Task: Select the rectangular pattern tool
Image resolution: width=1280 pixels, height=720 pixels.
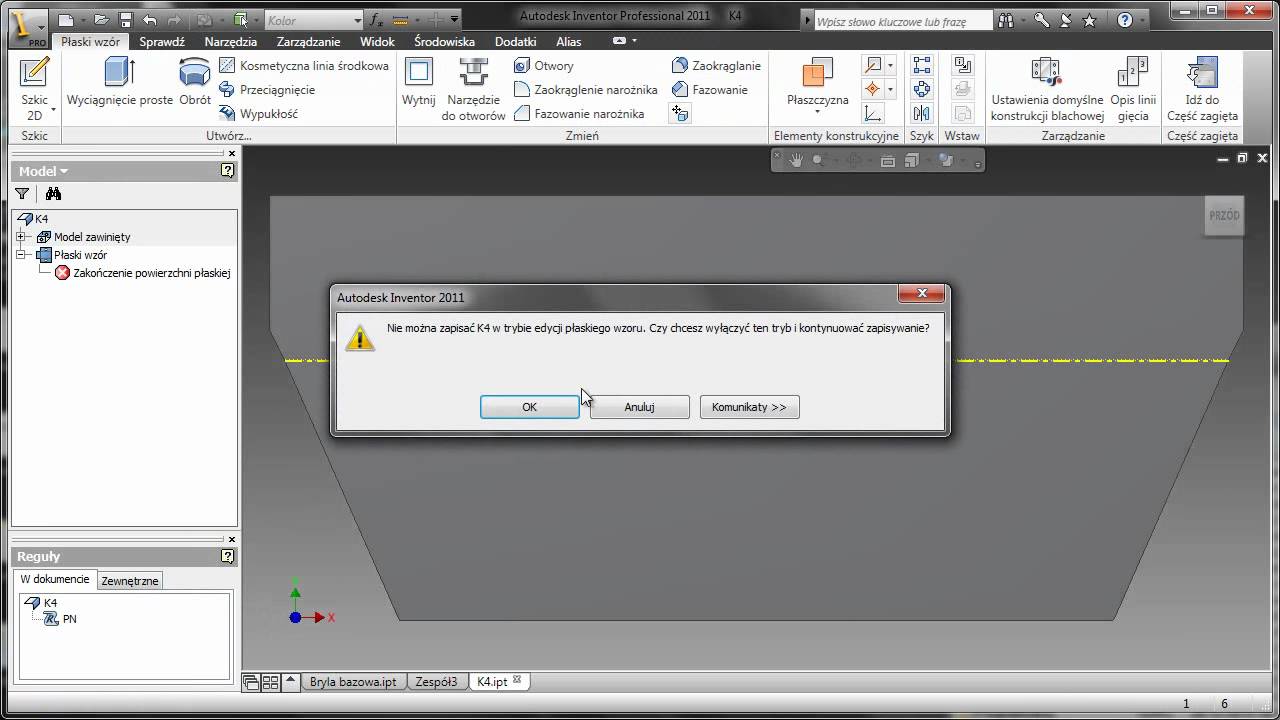Action: point(922,66)
